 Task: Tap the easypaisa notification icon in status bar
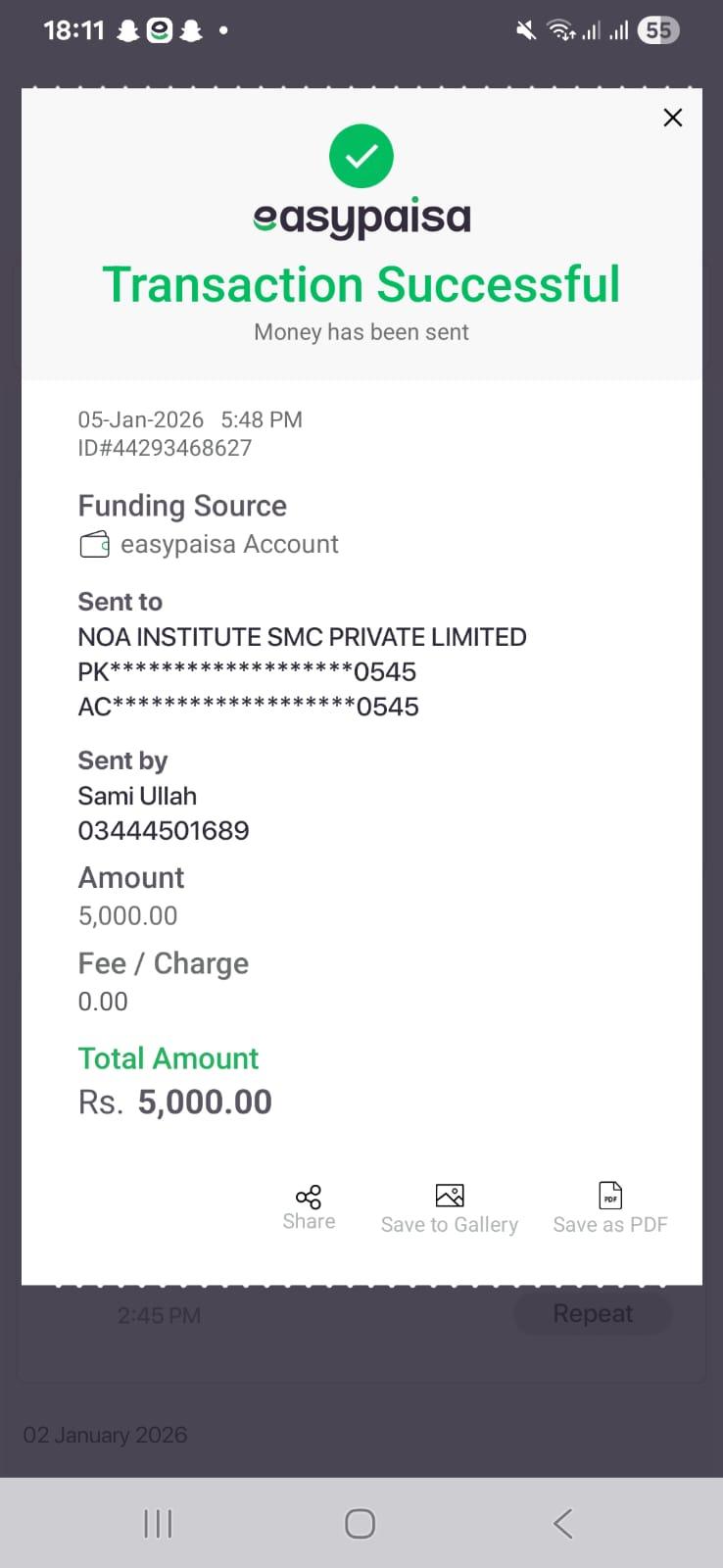(160, 31)
